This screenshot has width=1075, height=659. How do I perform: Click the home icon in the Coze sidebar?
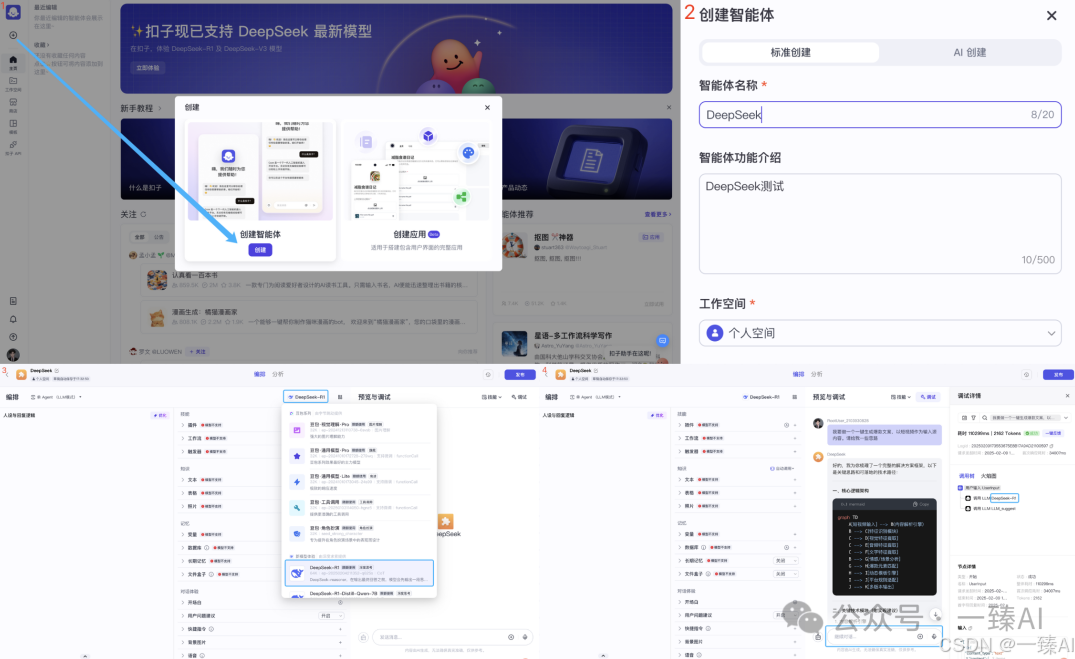(x=12, y=59)
